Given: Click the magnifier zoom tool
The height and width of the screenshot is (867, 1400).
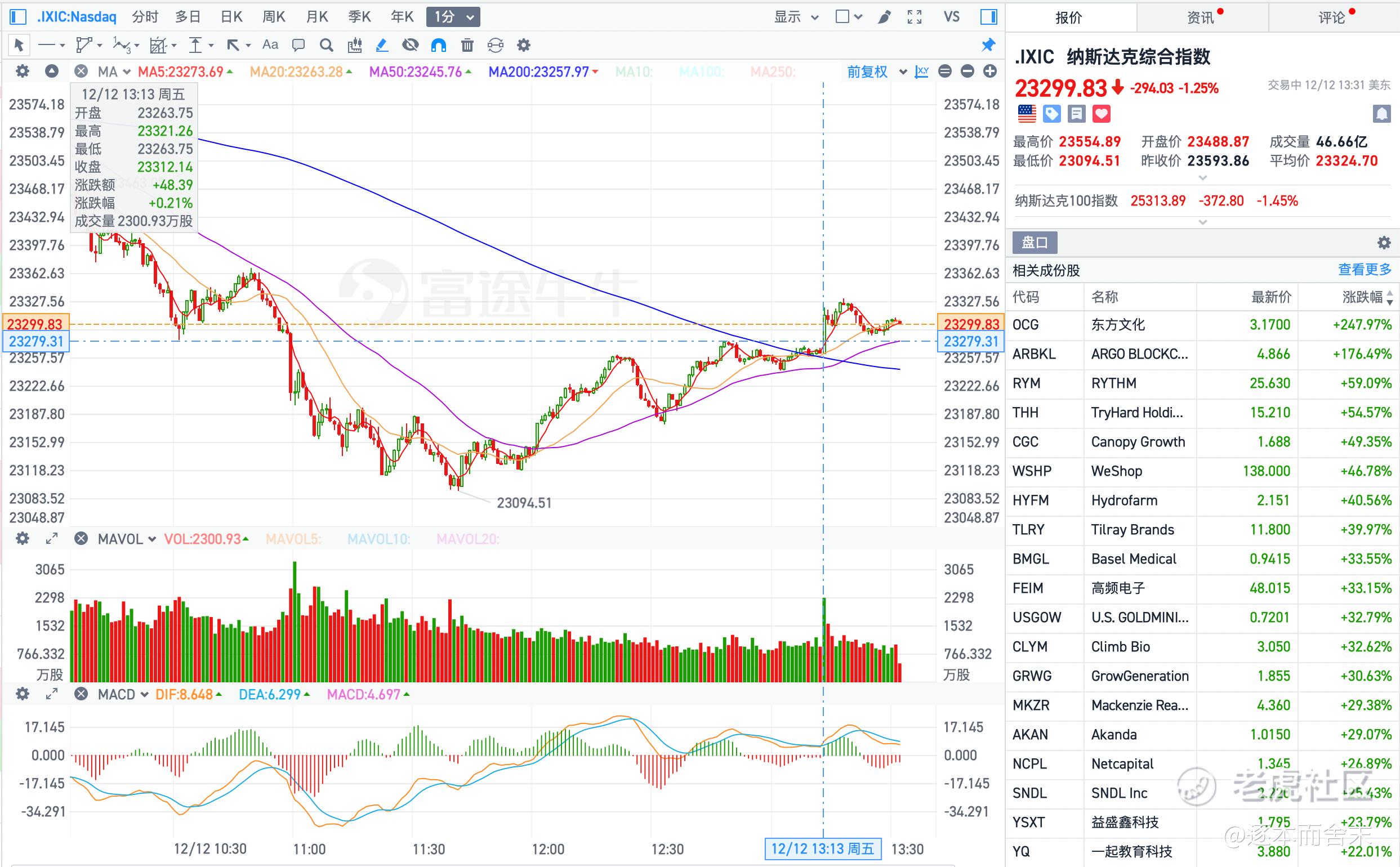Looking at the screenshot, I should (x=326, y=44).
